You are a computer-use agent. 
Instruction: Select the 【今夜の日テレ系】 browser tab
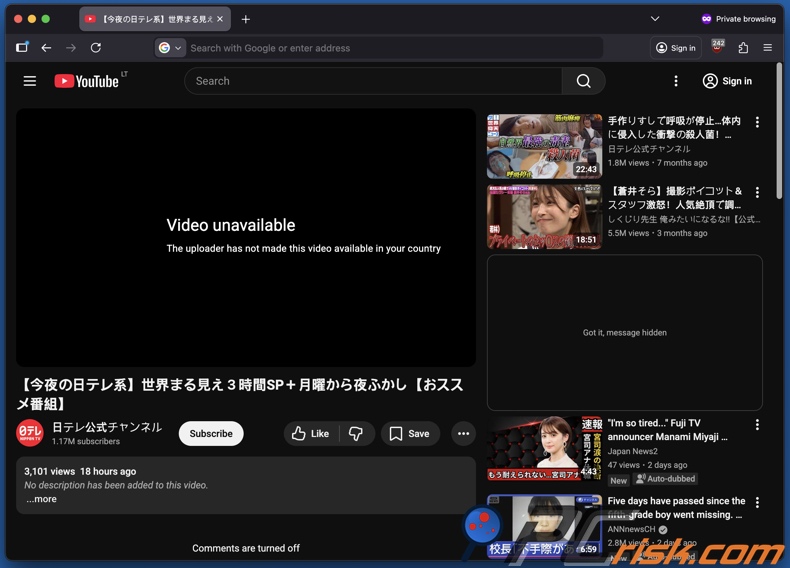(x=155, y=19)
